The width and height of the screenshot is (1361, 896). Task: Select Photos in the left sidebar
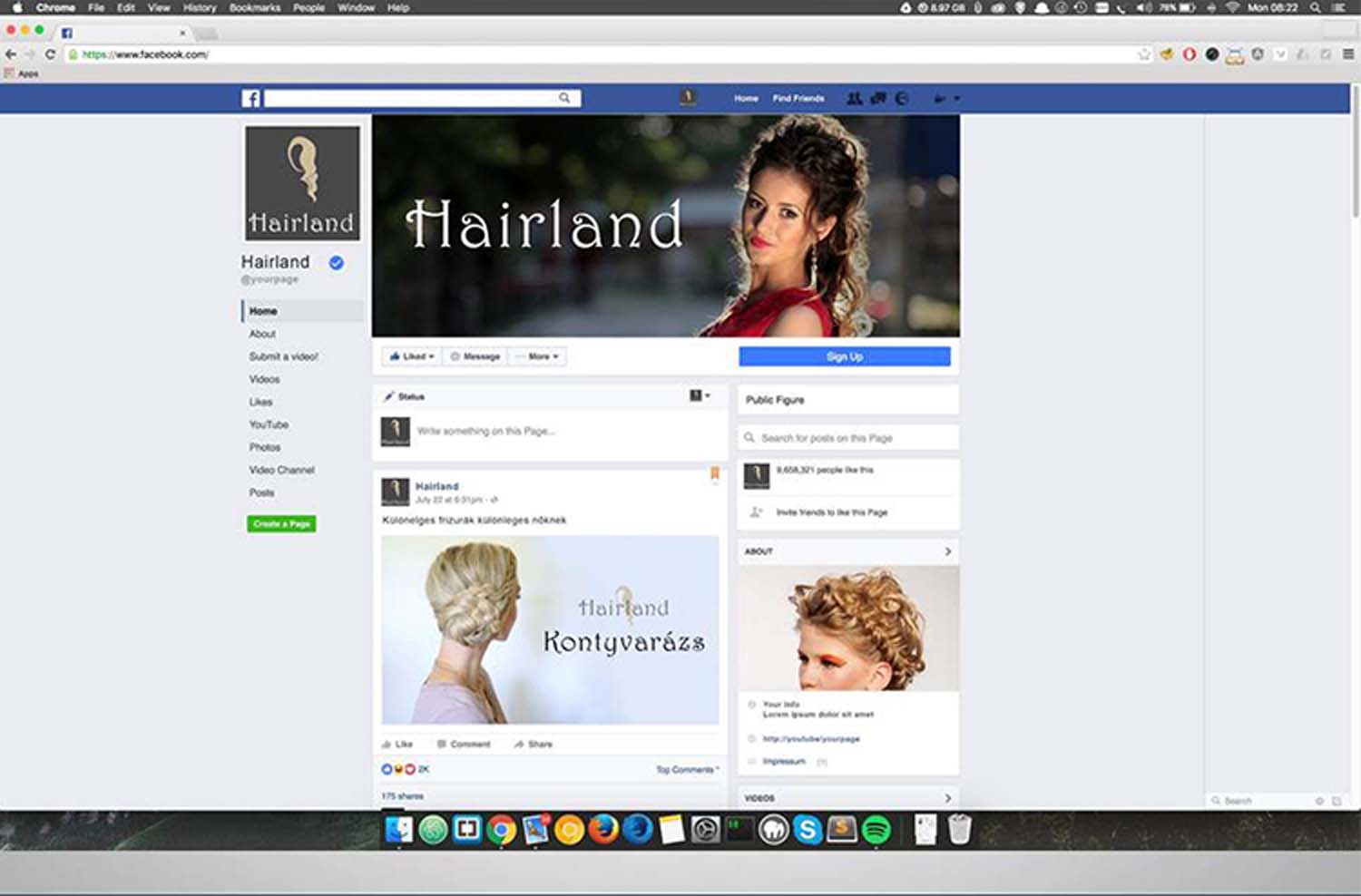[265, 447]
